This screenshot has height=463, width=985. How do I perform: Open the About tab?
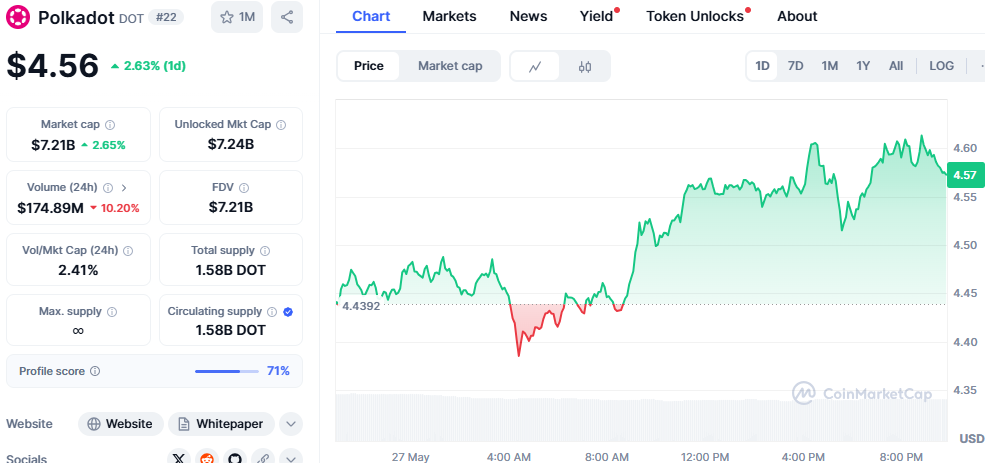point(797,16)
